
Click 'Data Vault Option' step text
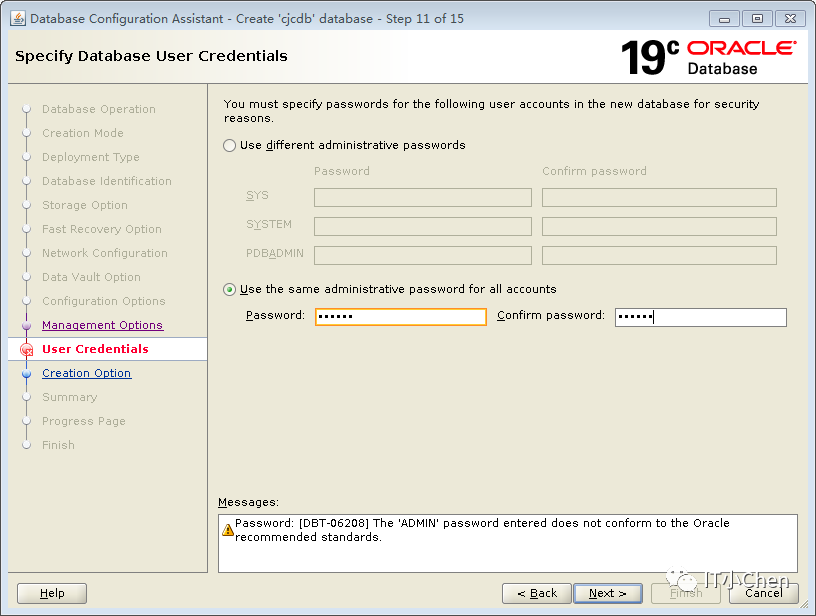click(91, 277)
